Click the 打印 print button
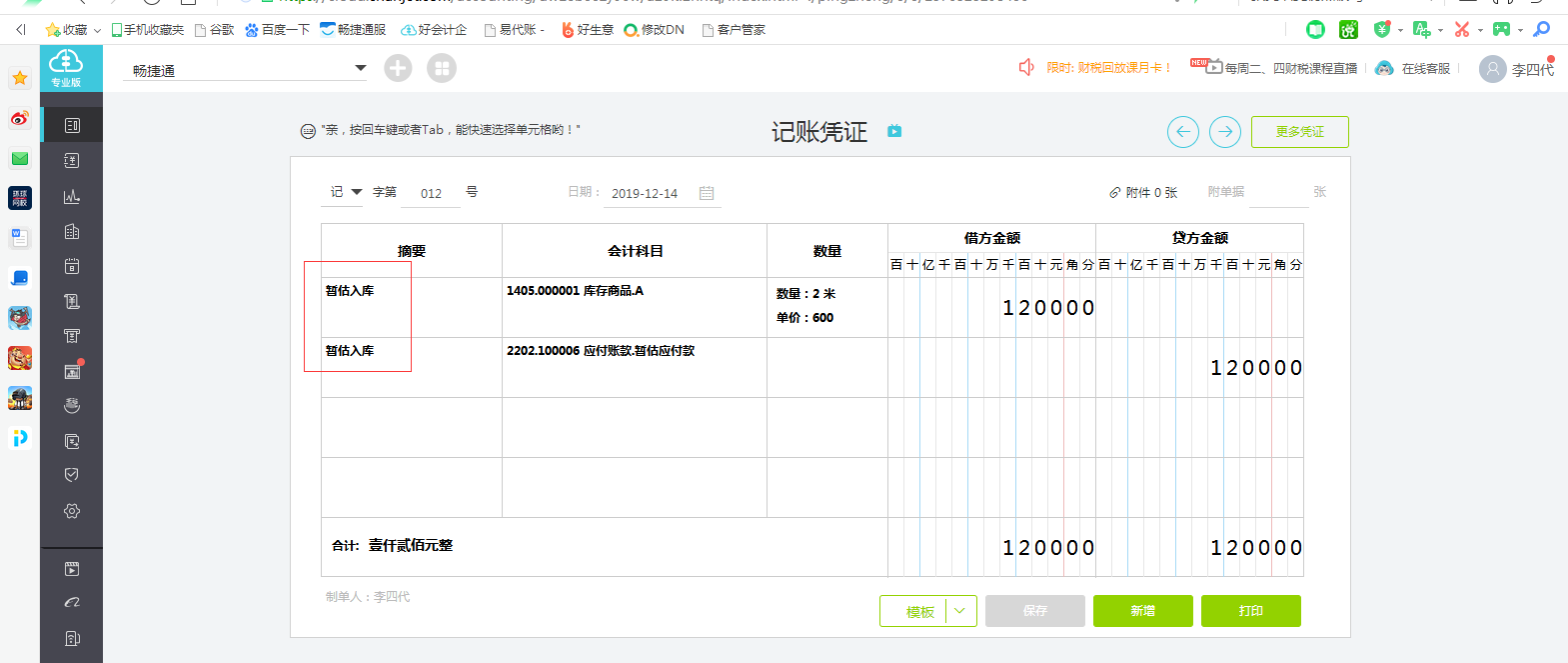Image resolution: width=1568 pixels, height=663 pixels. point(1250,611)
